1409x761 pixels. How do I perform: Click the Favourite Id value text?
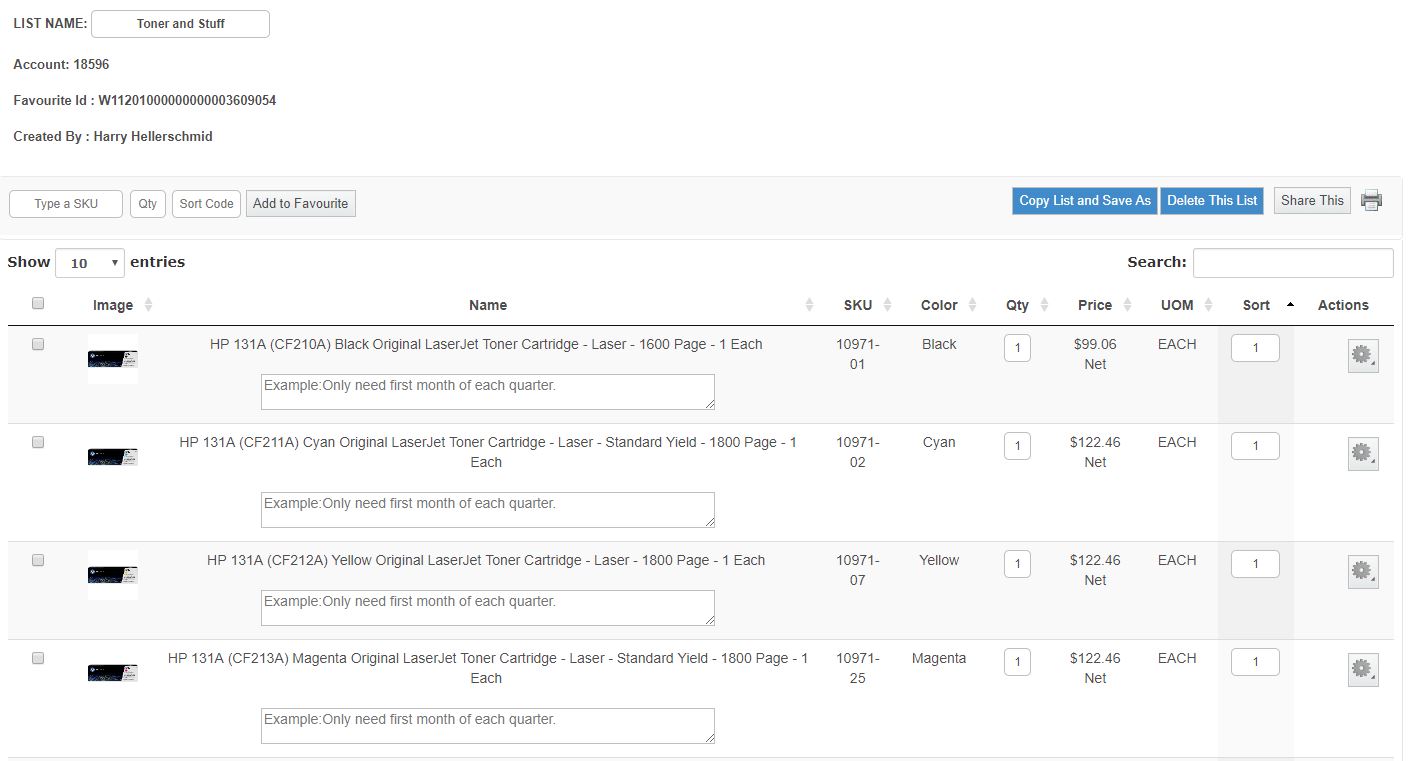coord(187,100)
